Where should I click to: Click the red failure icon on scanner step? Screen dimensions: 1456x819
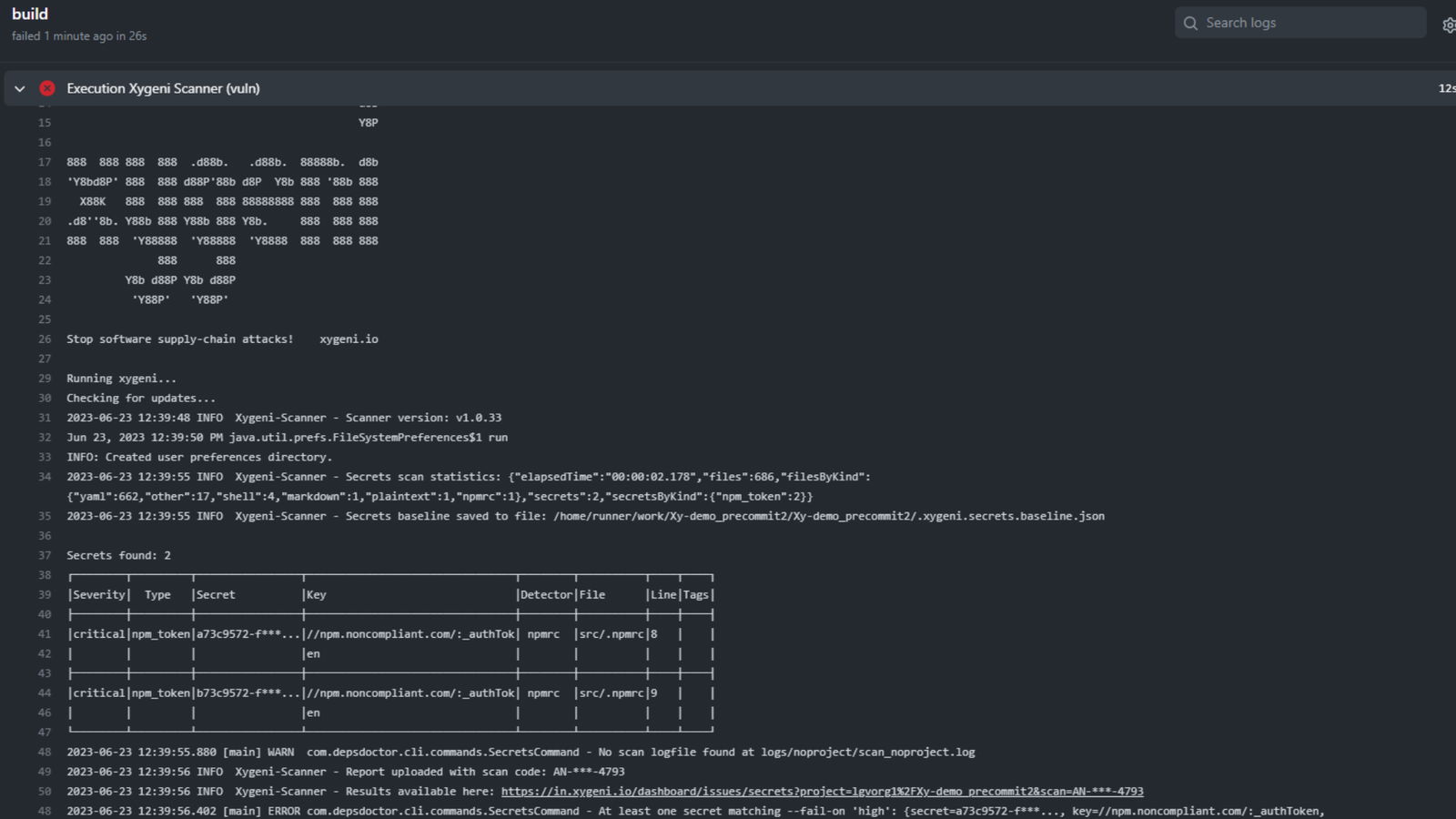pyautogui.click(x=46, y=88)
